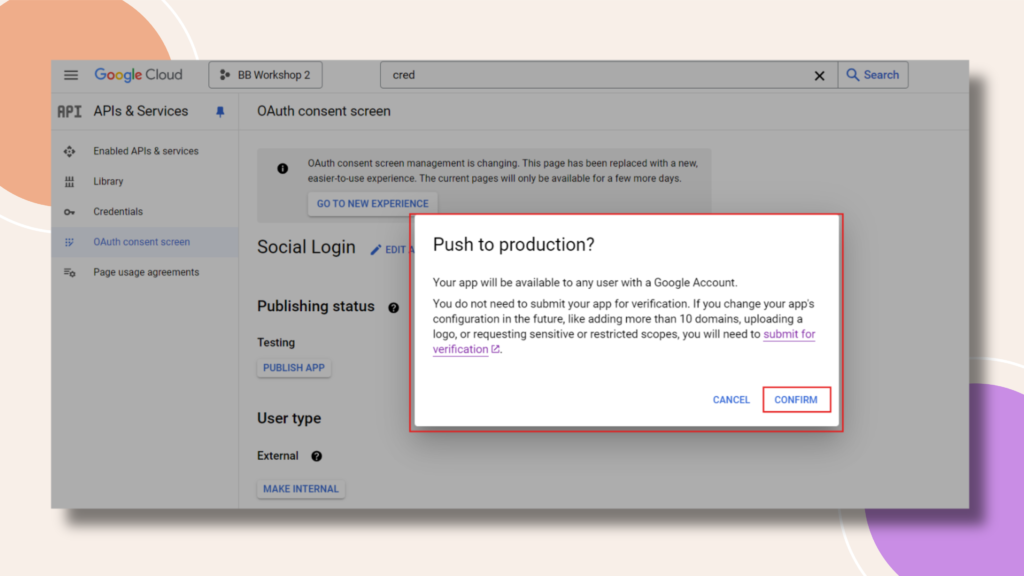Viewport: 1024px width, 576px height.
Task: Click the MAKE INTERNAL button
Action: click(x=301, y=488)
